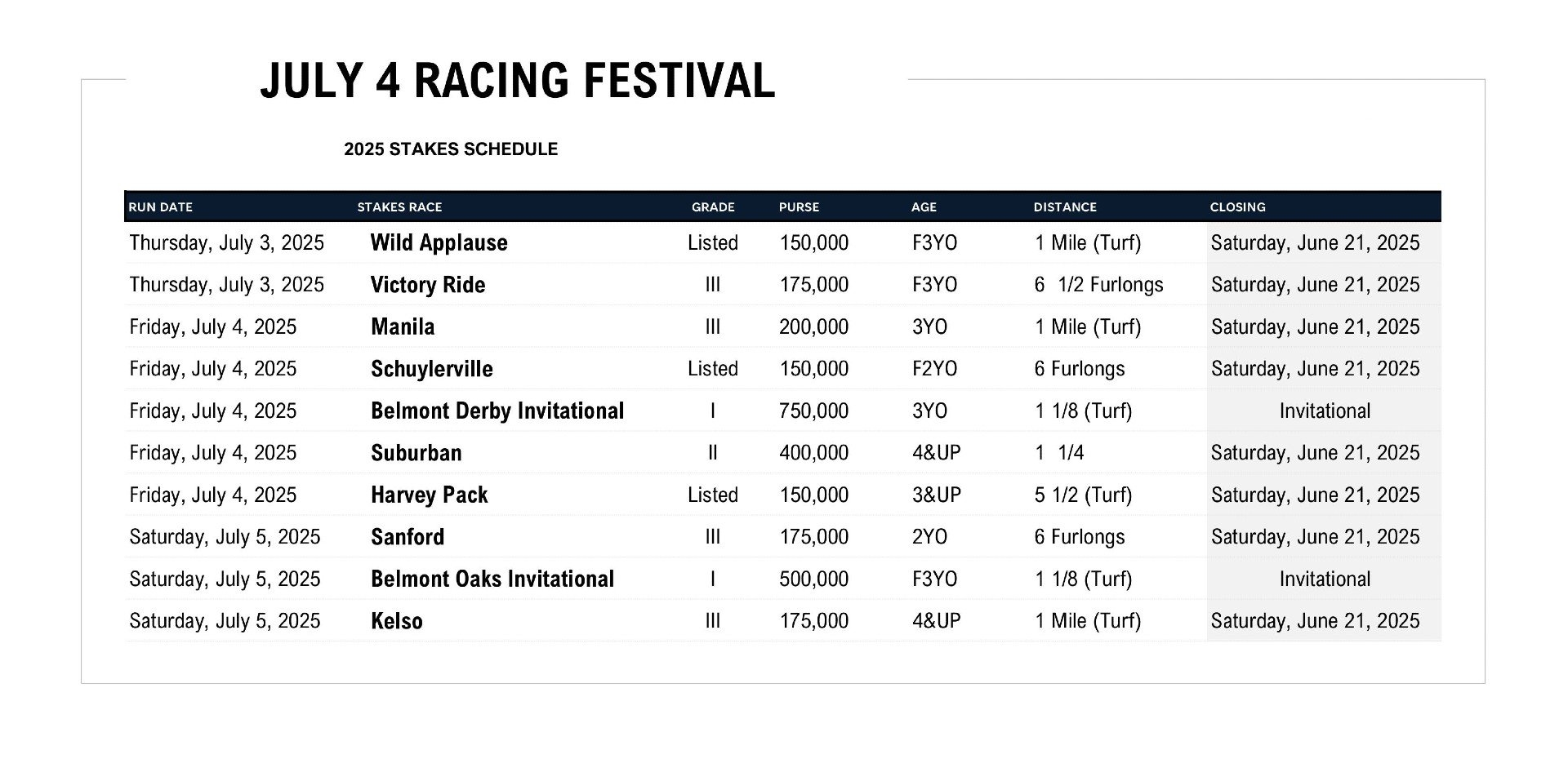The width and height of the screenshot is (1568, 768).
Task: Click the STAKES RACE column header
Action: click(x=399, y=207)
